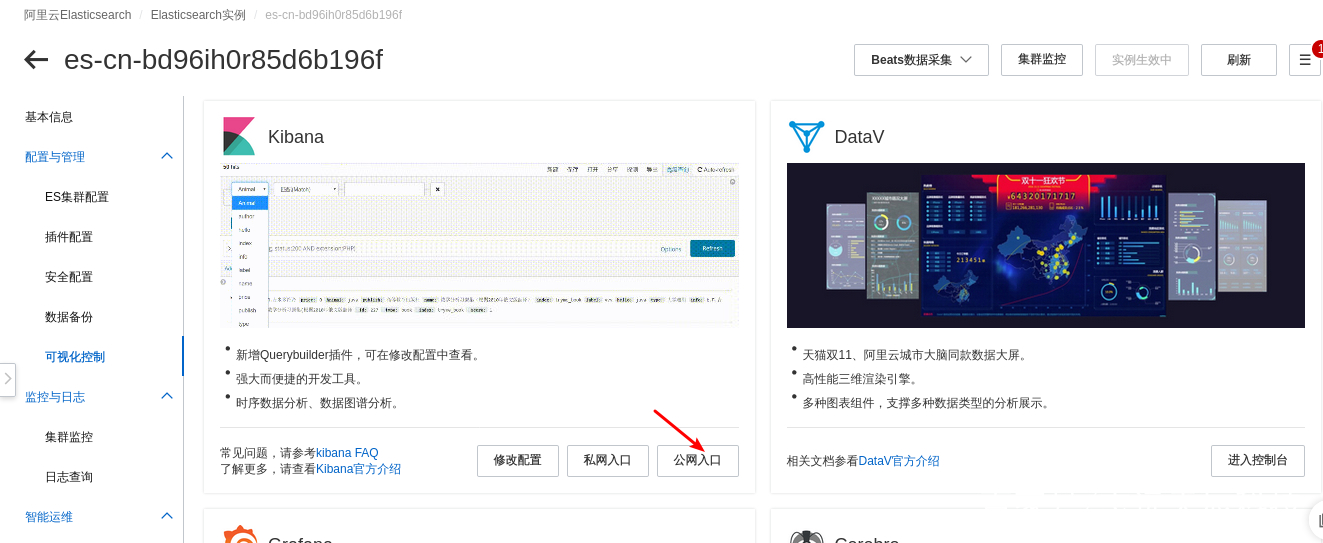Click the 集群监控 button in the header
The image size is (1323, 543).
[1042, 60]
